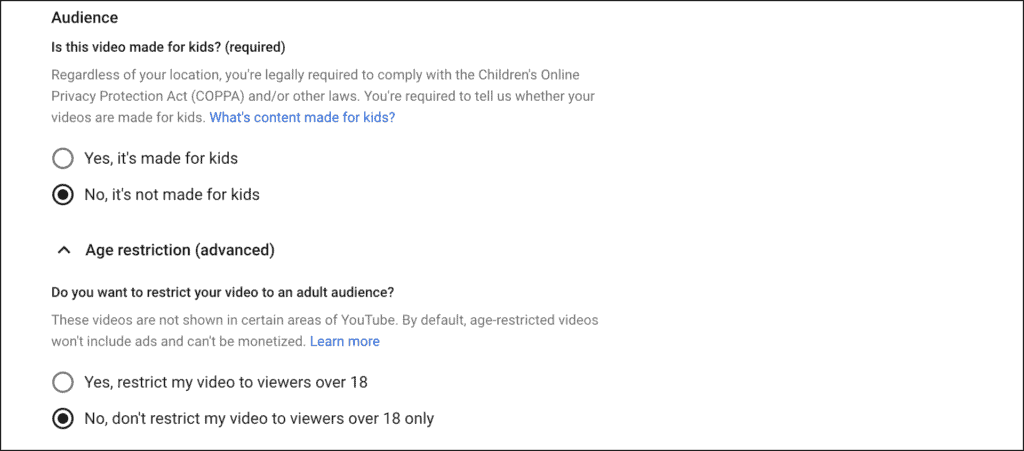Select the "Yes, it's made for kids" radio button
1024x451 pixels.
coord(63,158)
